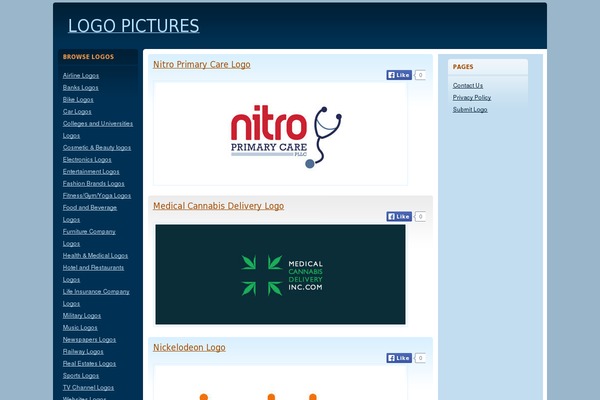View Fashion Brands Logos
Image resolution: width=600 pixels, height=400 pixels.
click(93, 183)
